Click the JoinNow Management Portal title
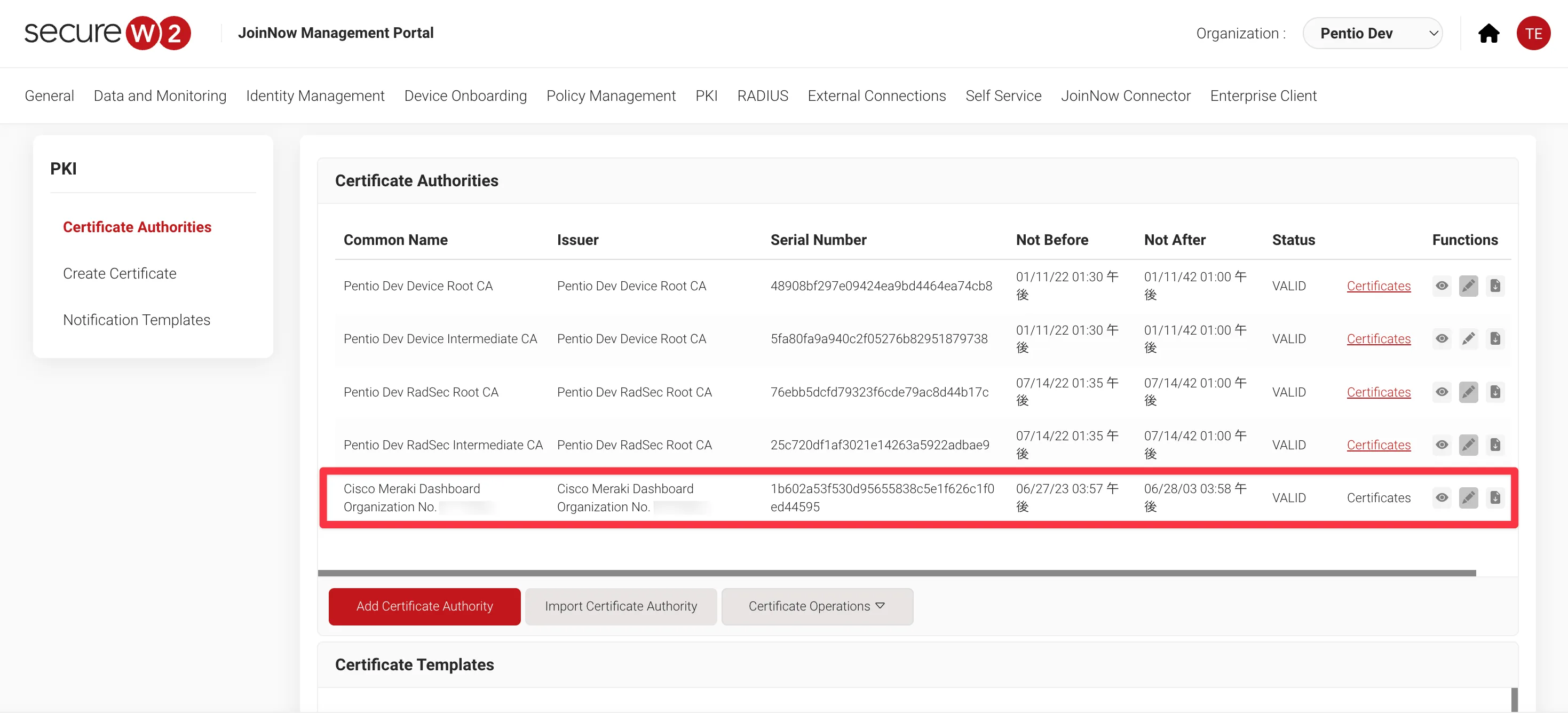This screenshot has width=1568, height=713. tap(335, 33)
